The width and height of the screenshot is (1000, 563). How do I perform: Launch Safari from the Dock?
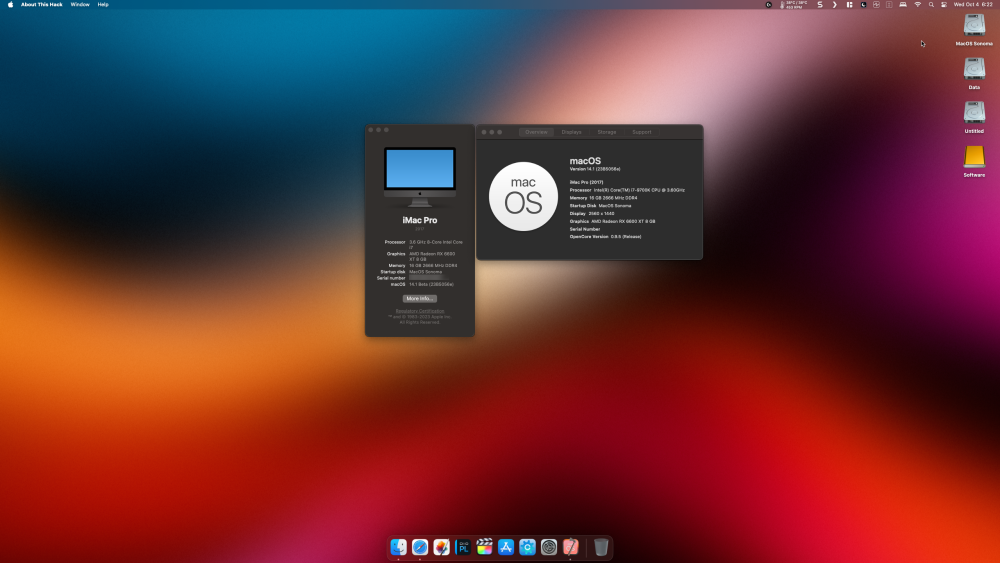pos(420,547)
